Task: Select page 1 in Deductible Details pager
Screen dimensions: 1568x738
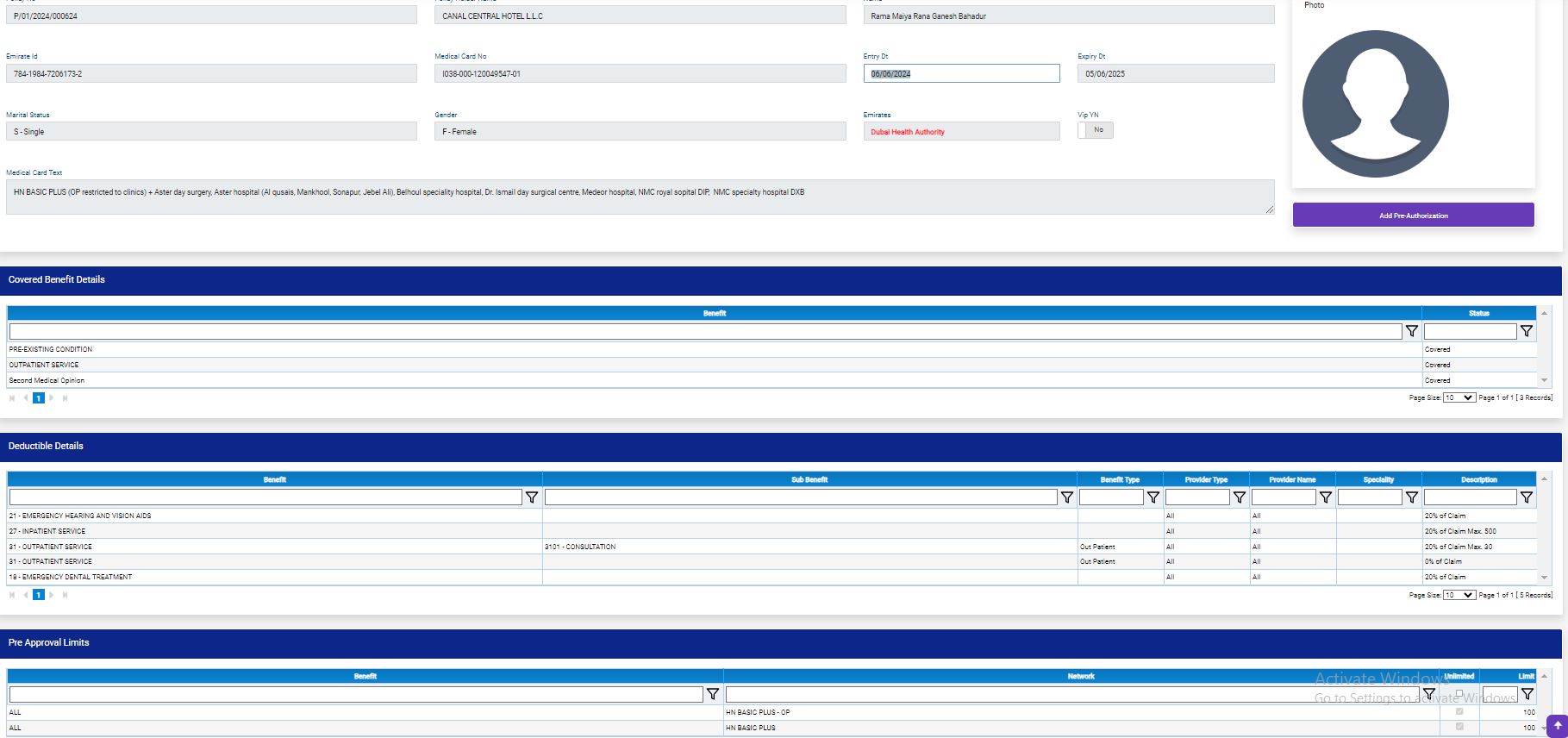Action: pos(38,595)
